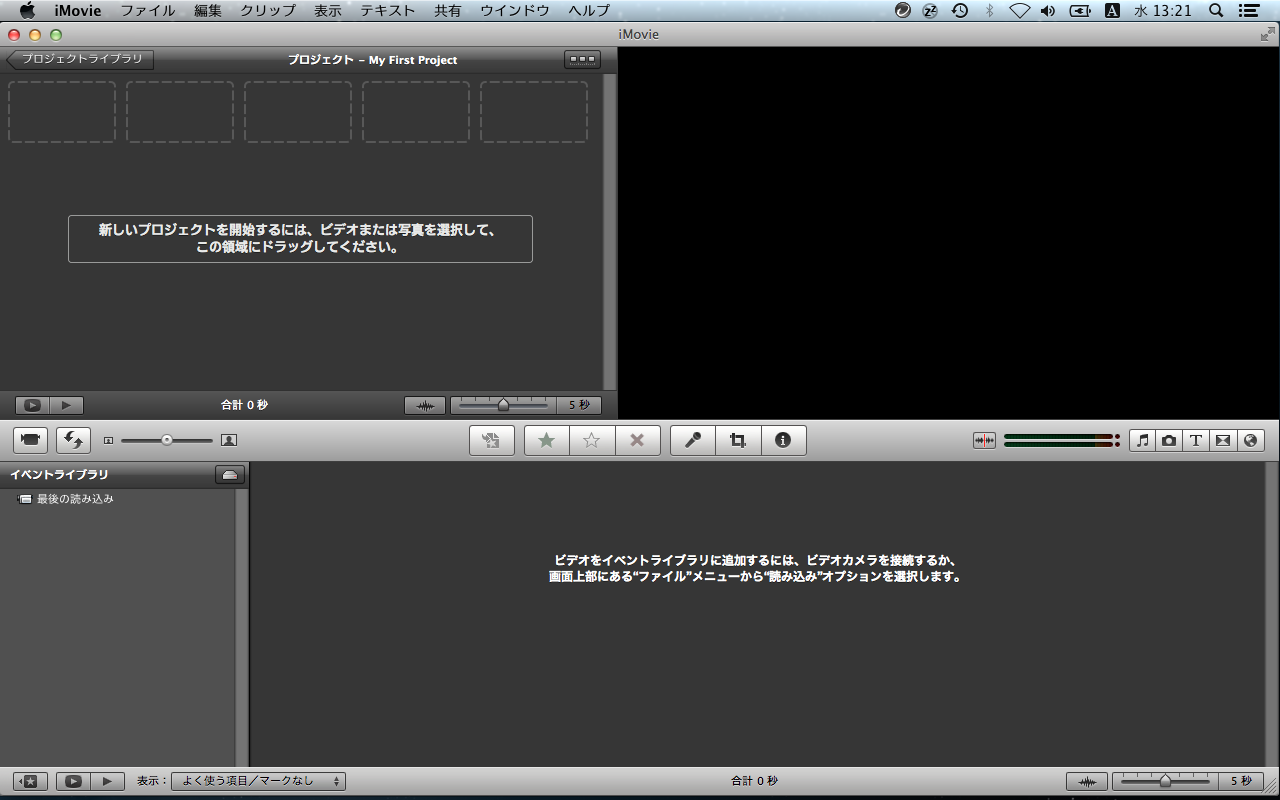
Task: Open the Transitions browser
Action: (1223, 440)
